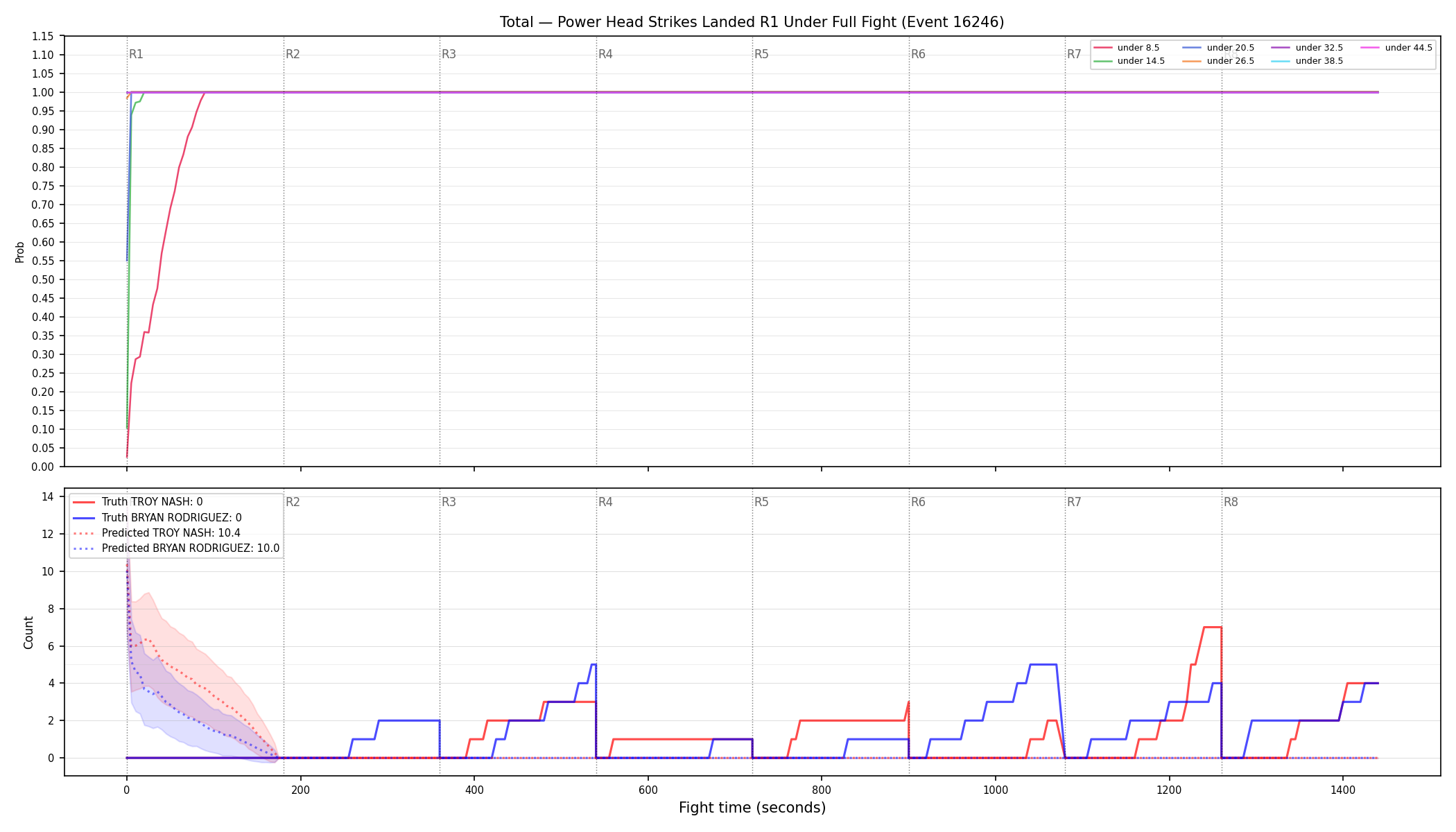This screenshot has height=832, width=1456.
Task: Click the dotted blue swatch for Predicted BRYAN RODRIGUEZ
Action: 84,548
